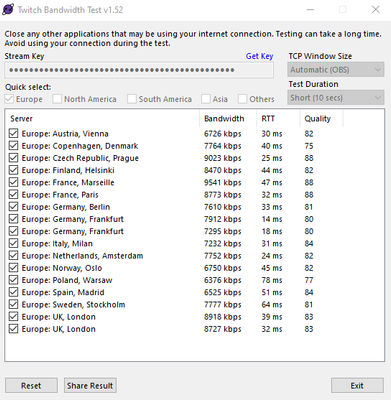
Task: Enable the Asia quick select checkbox
Action: [x=206, y=99]
